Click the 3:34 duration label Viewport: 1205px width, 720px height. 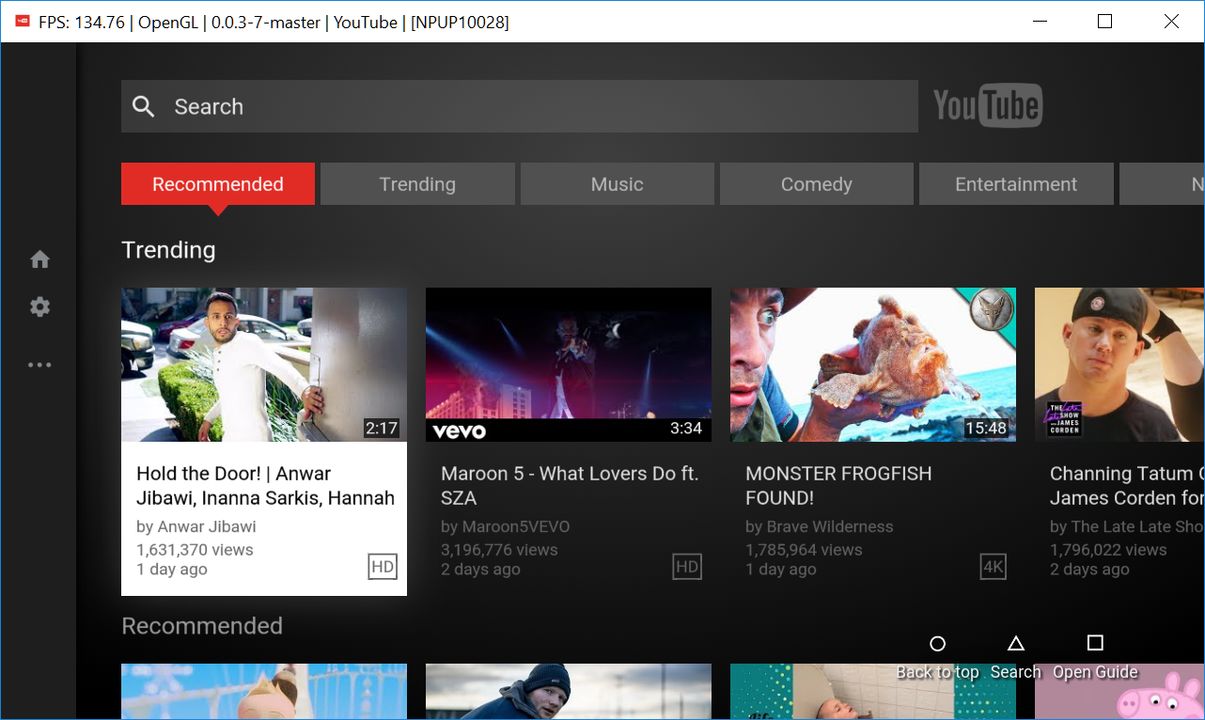tap(686, 428)
